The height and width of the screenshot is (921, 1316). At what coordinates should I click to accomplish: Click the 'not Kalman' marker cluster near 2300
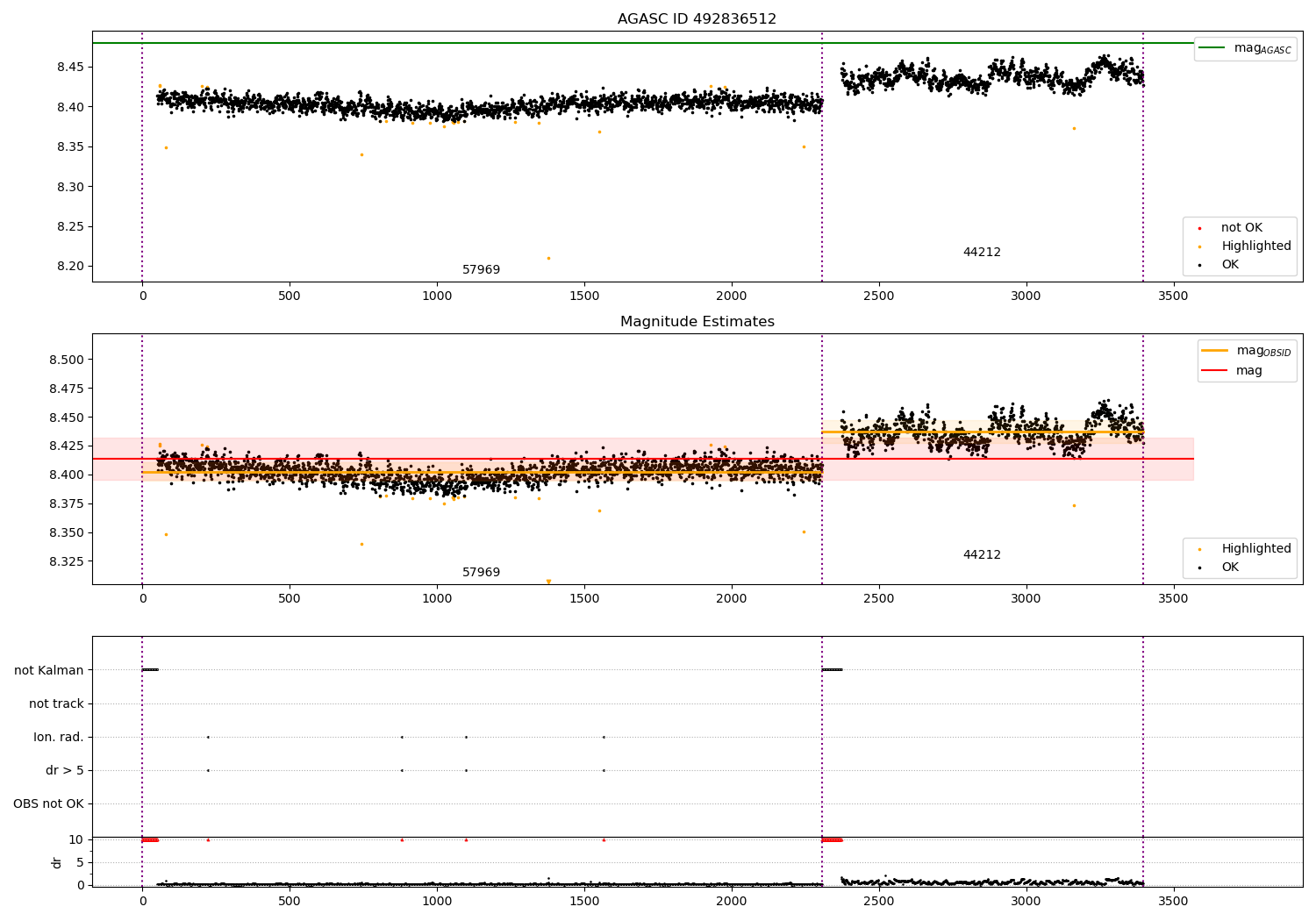pos(832,670)
